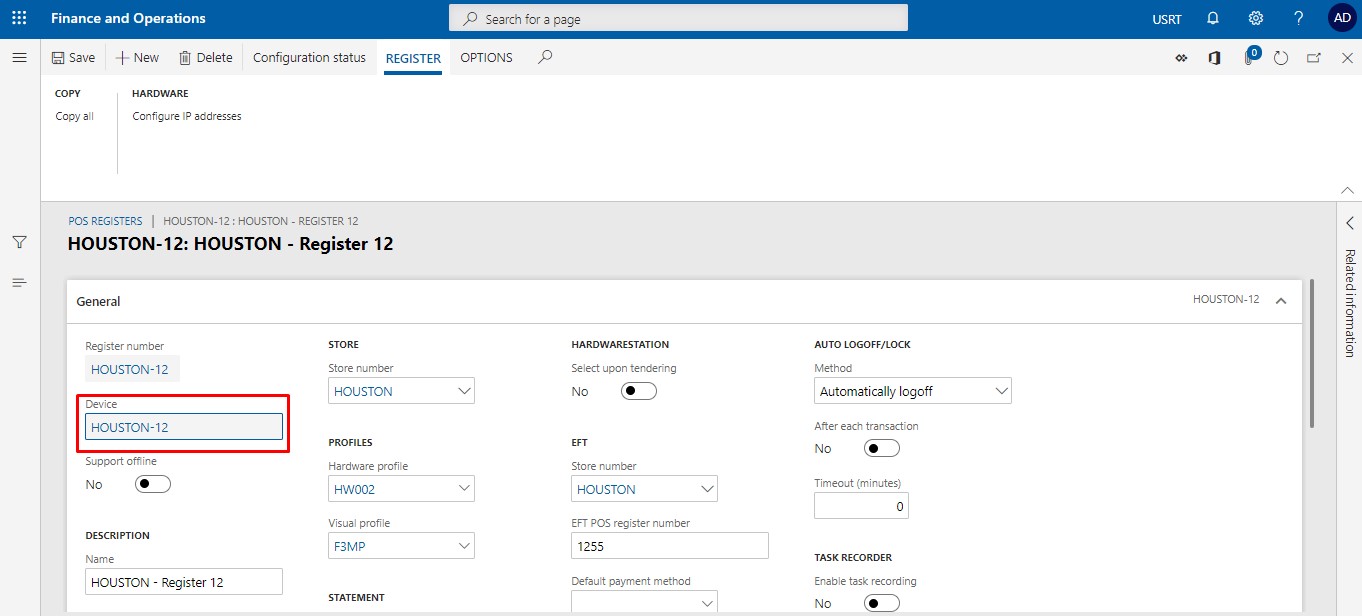Click the notifications bell icon
The width and height of the screenshot is (1362, 616).
1213,18
